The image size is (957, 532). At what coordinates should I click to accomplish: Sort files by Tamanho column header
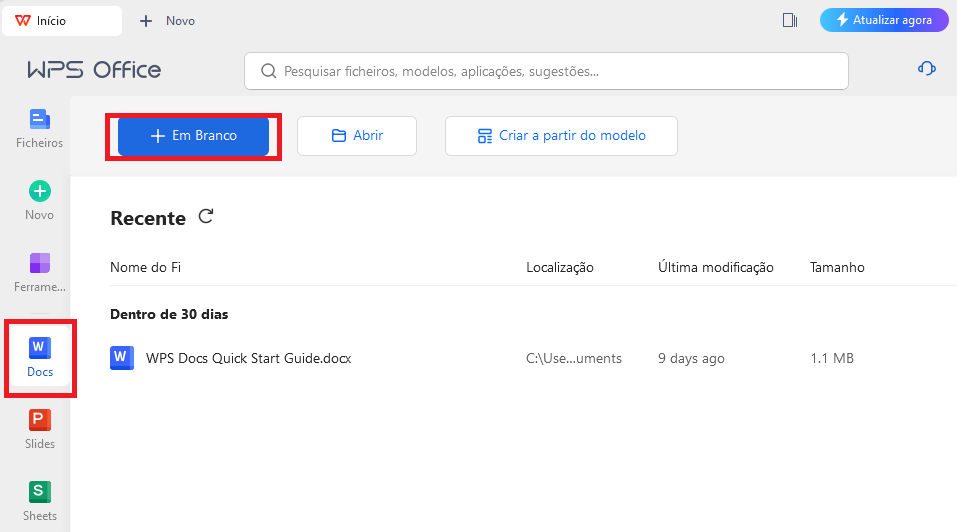click(x=837, y=267)
